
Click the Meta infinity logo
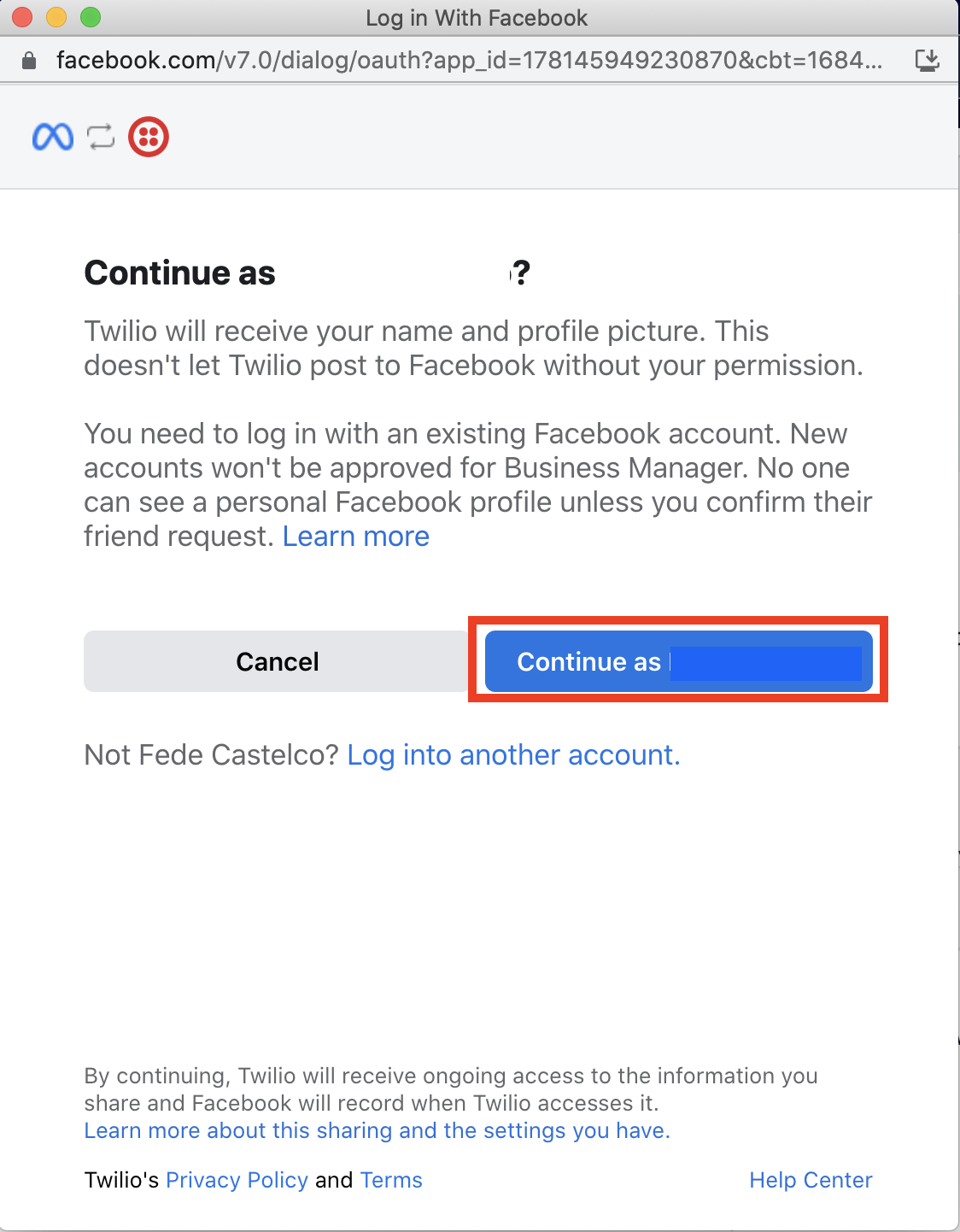point(53,137)
